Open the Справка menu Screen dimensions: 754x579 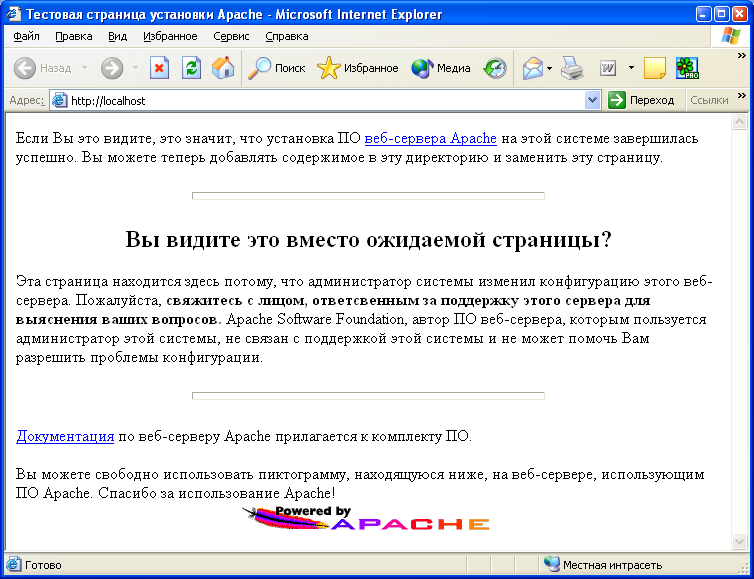coord(287,37)
